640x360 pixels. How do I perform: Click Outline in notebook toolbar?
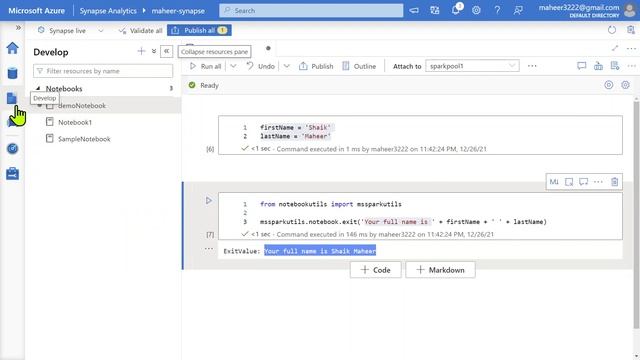pyautogui.click(x=359, y=66)
